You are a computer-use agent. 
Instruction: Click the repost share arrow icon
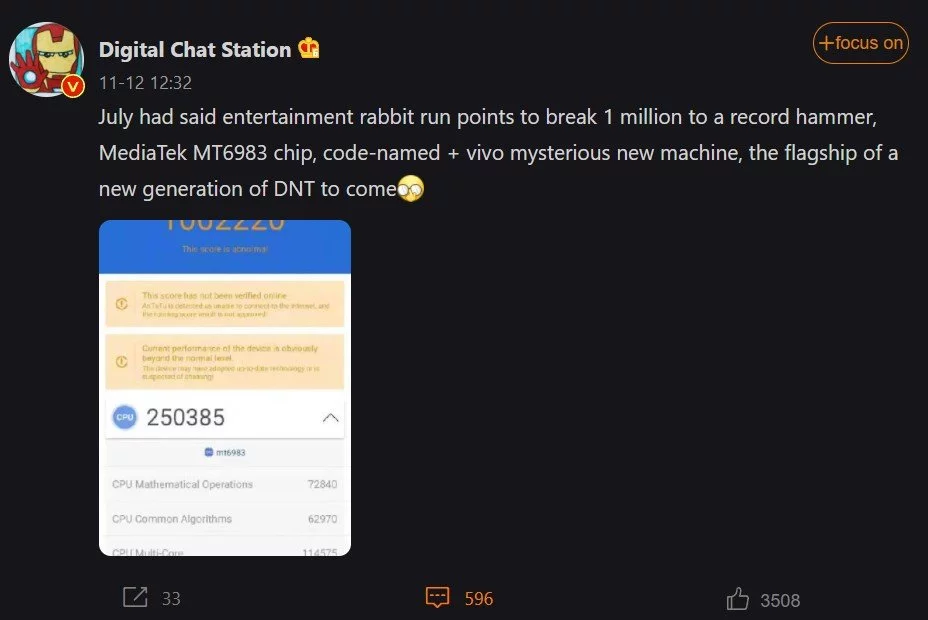click(x=135, y=598)
